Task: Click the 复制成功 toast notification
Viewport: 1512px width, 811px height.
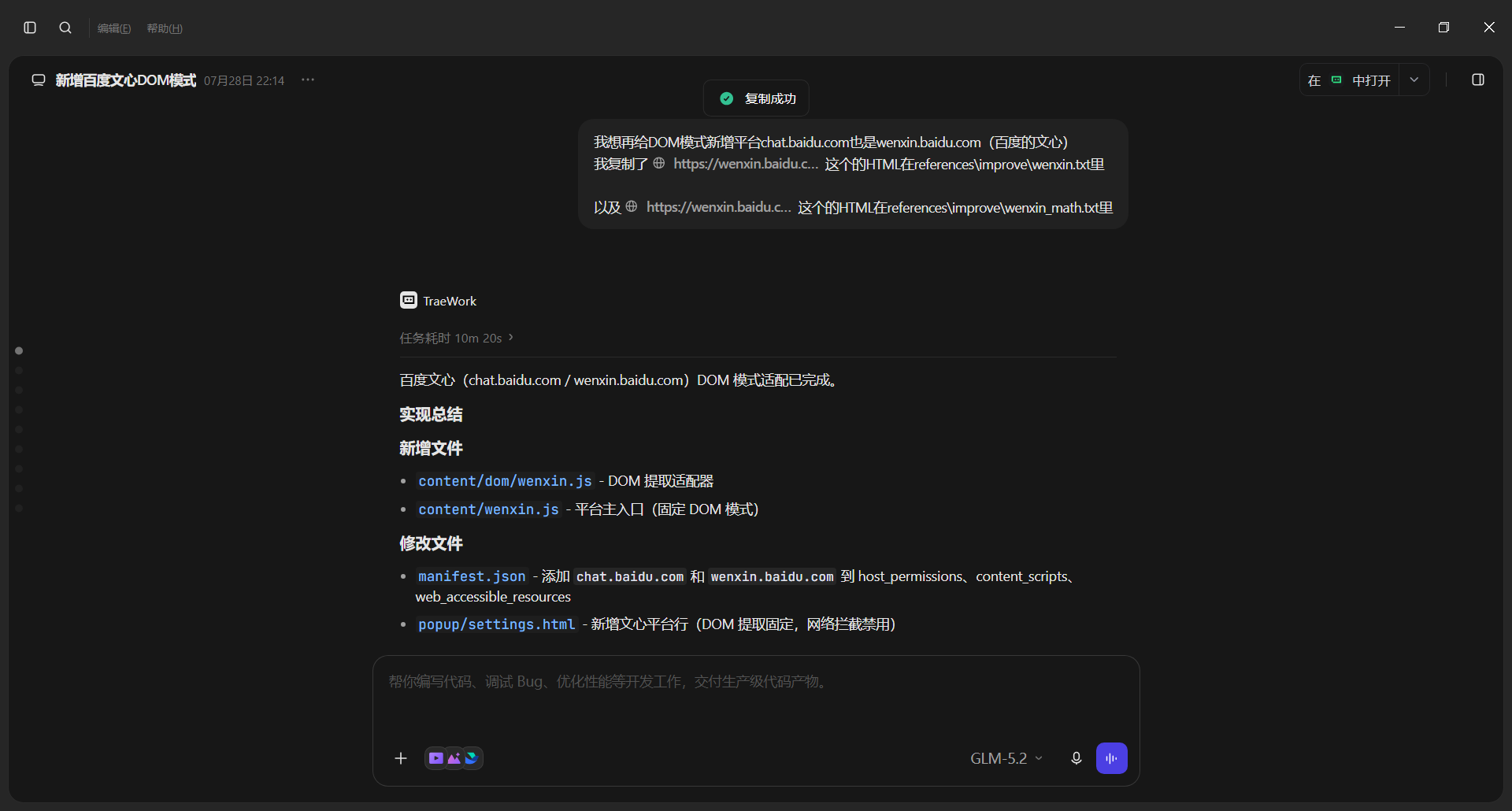Action: click(x=756, y=98)
